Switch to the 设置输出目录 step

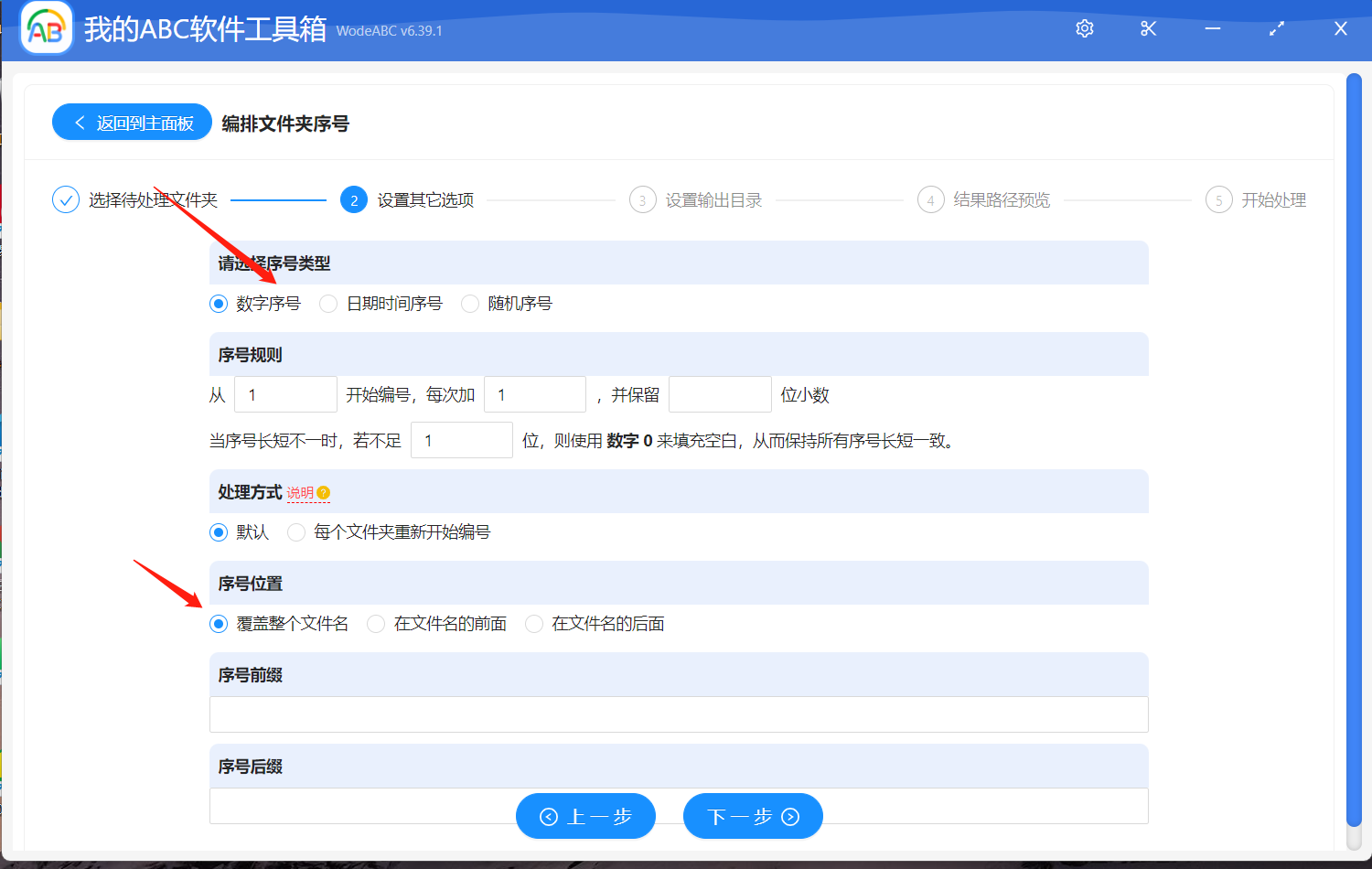point(642,199)
